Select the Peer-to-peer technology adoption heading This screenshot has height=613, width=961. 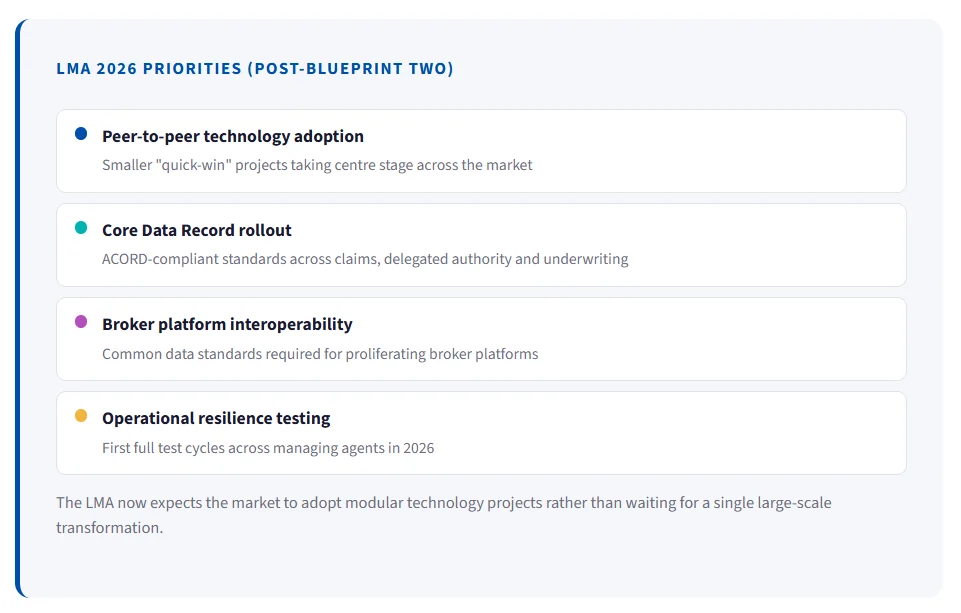pos(233,136)
